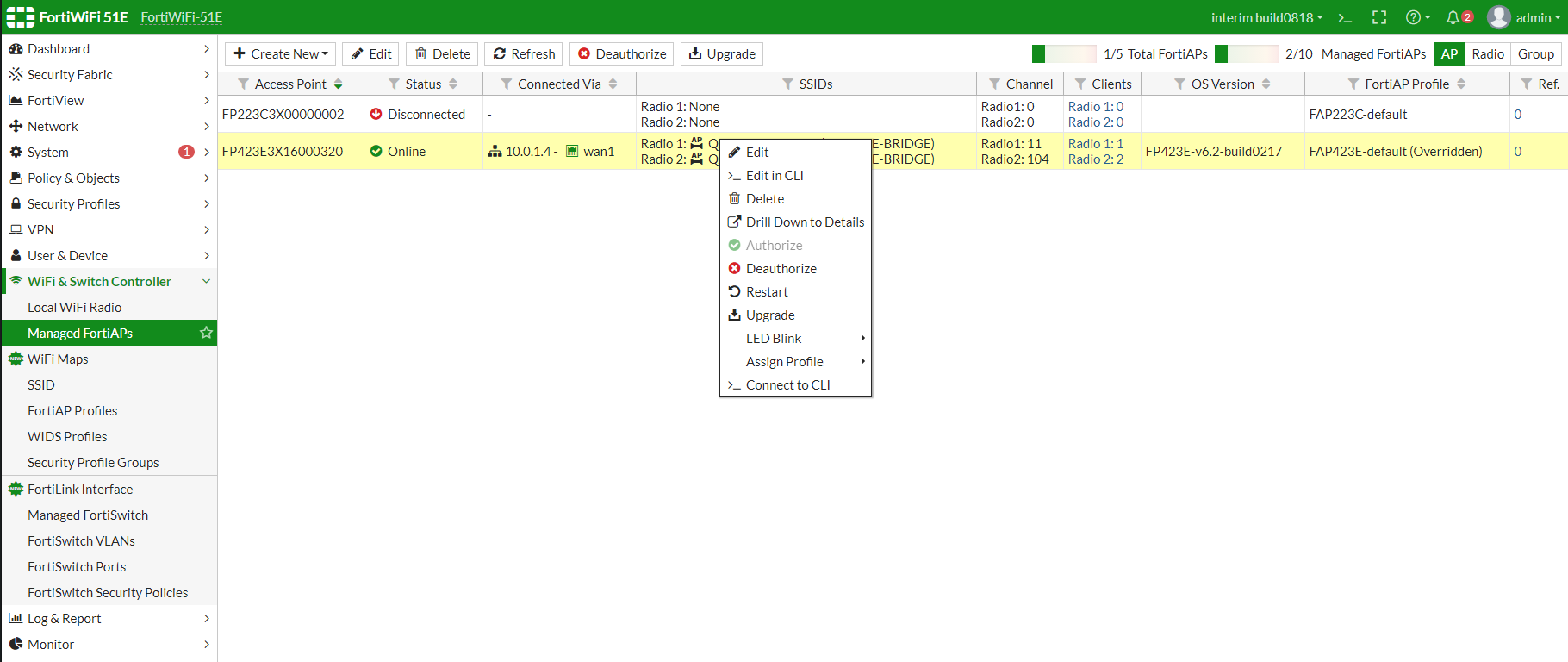1568x662 pixels.
Task: Click Radio 1: 1 clients link
Action: [1096, 144]
